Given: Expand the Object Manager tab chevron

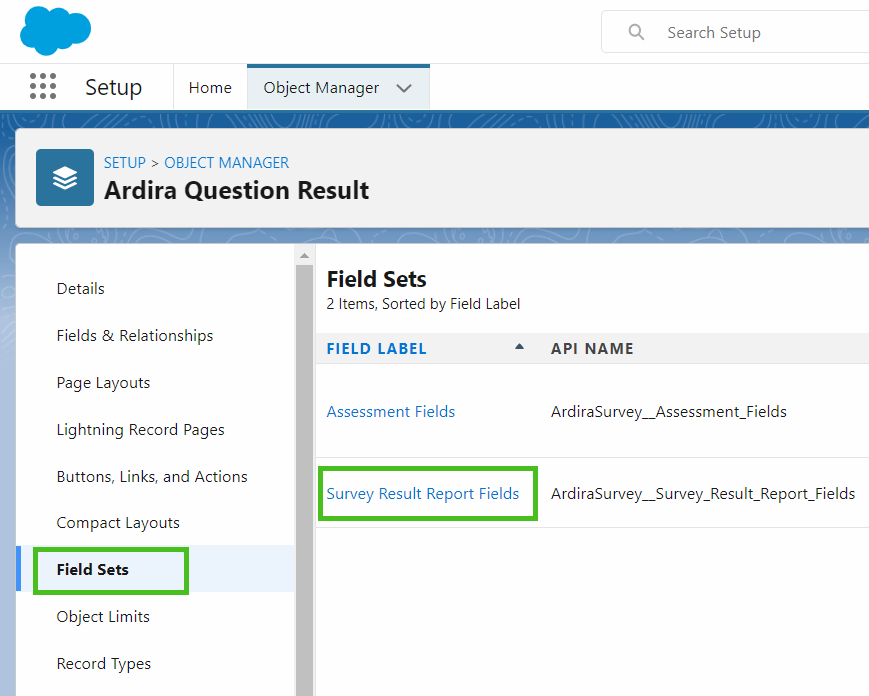Looking at the screenshot, I should (x=404, y=87).
